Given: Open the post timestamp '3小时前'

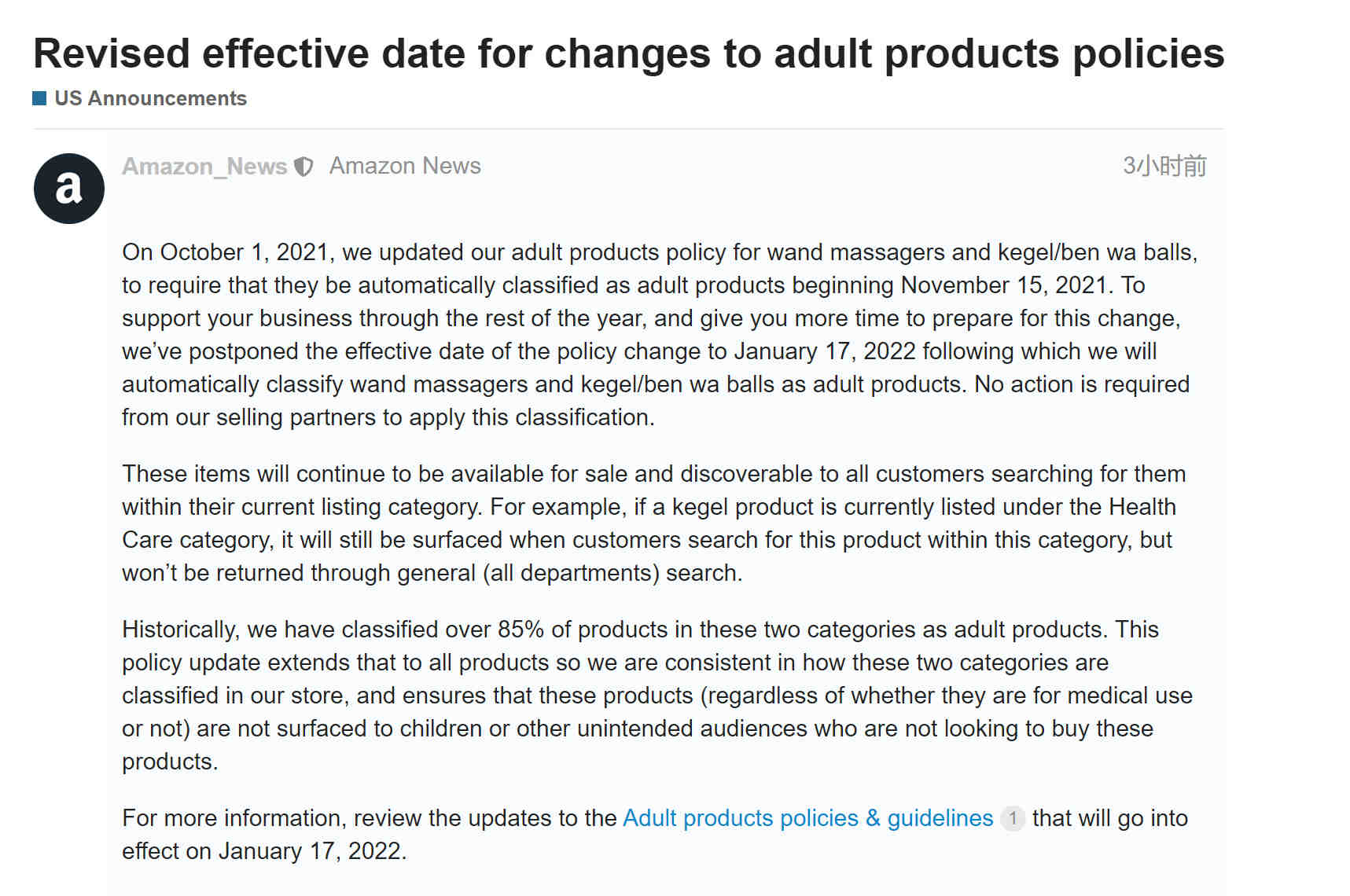Looking at the screenshot, I should 1164,166.
